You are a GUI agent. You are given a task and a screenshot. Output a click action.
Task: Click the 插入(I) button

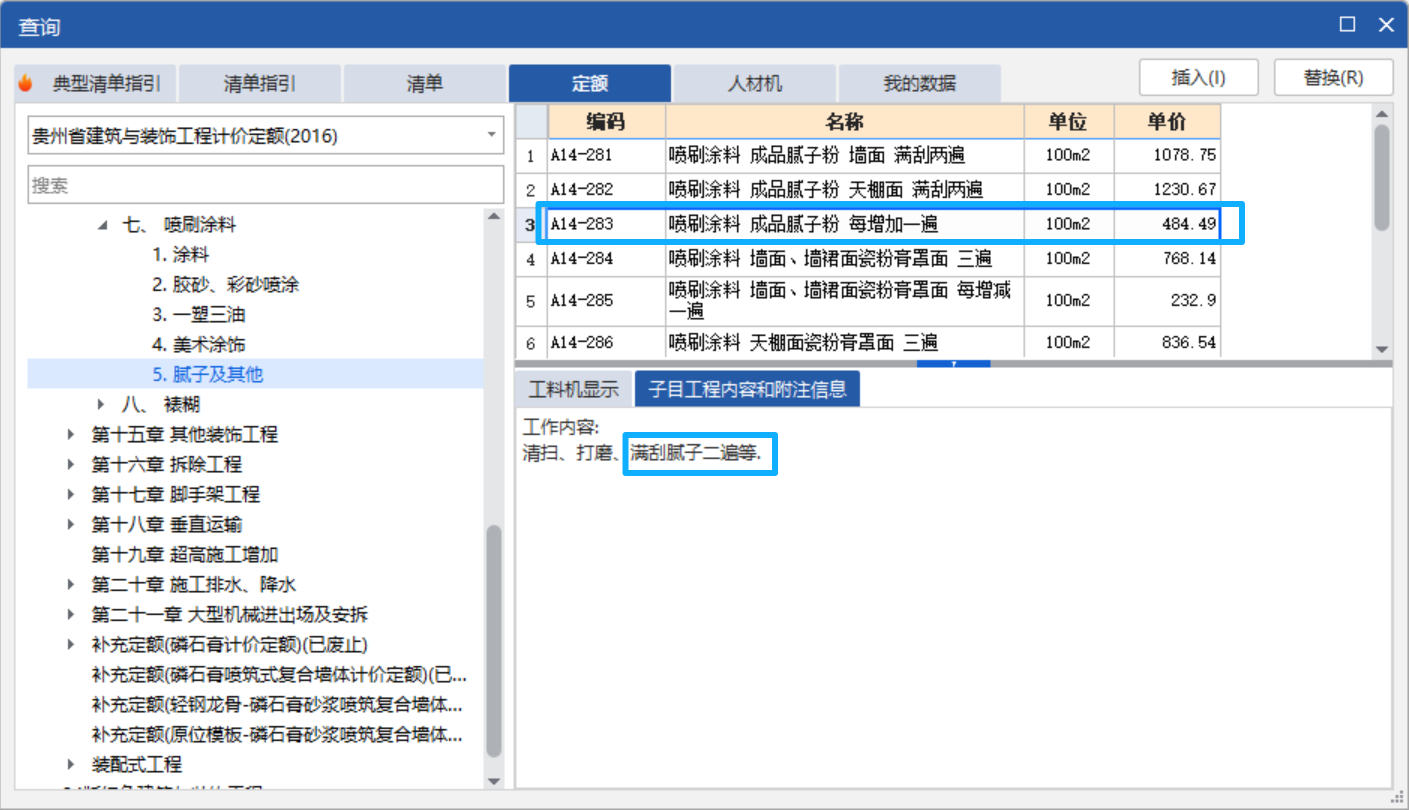pyautogui.click(x=1198, y=77)
